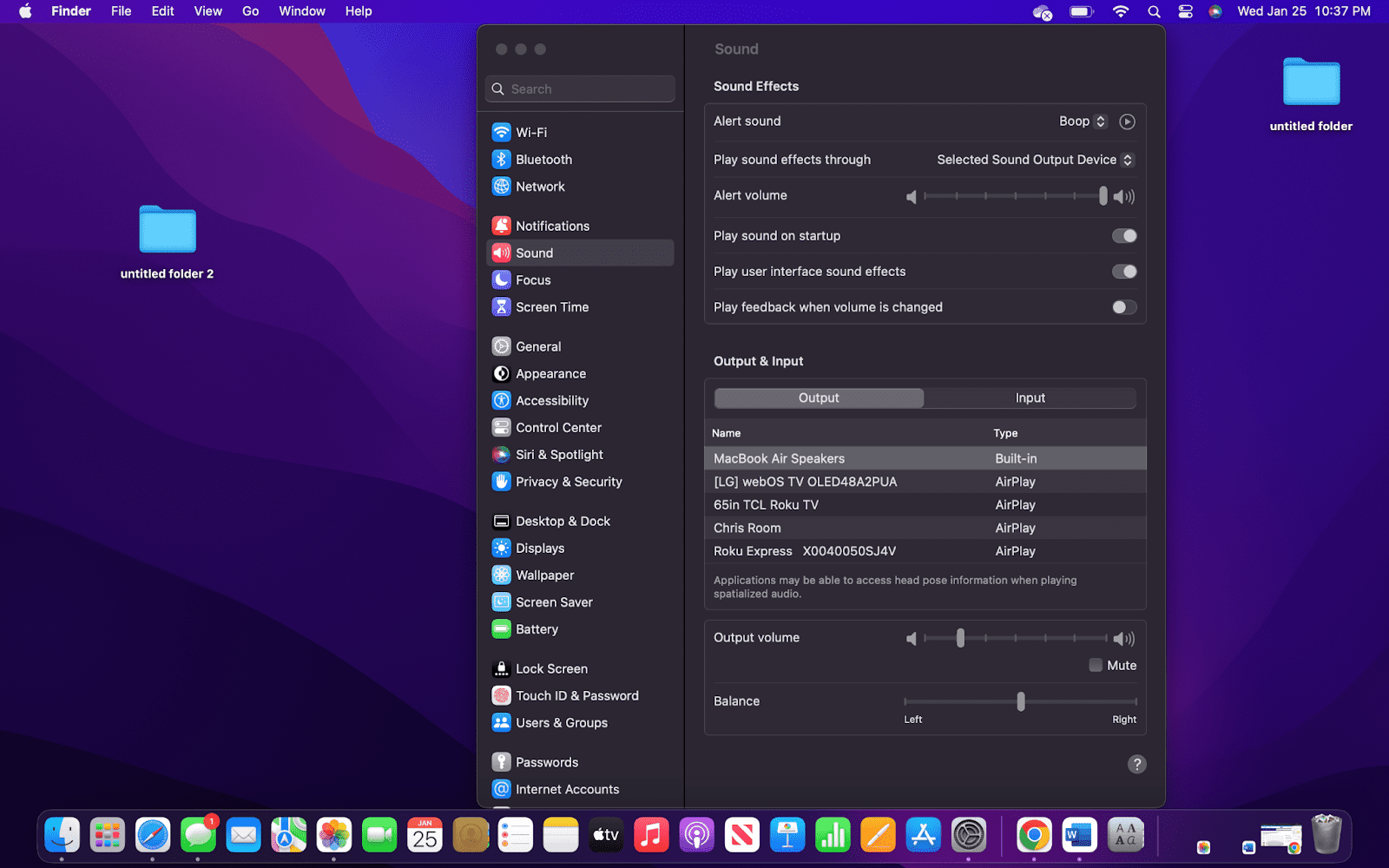Open Play sound effects through dropdown
The width and height of the screenshot is (1389, 868).
1035,160
